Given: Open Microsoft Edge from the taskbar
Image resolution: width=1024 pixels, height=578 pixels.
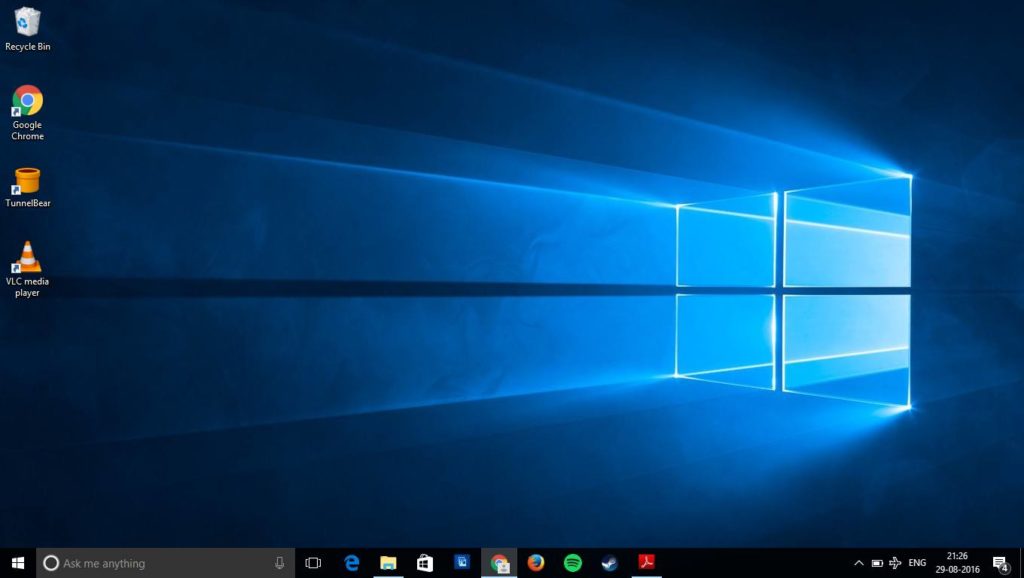Looking at the screenshot, I should pos(351,563).
